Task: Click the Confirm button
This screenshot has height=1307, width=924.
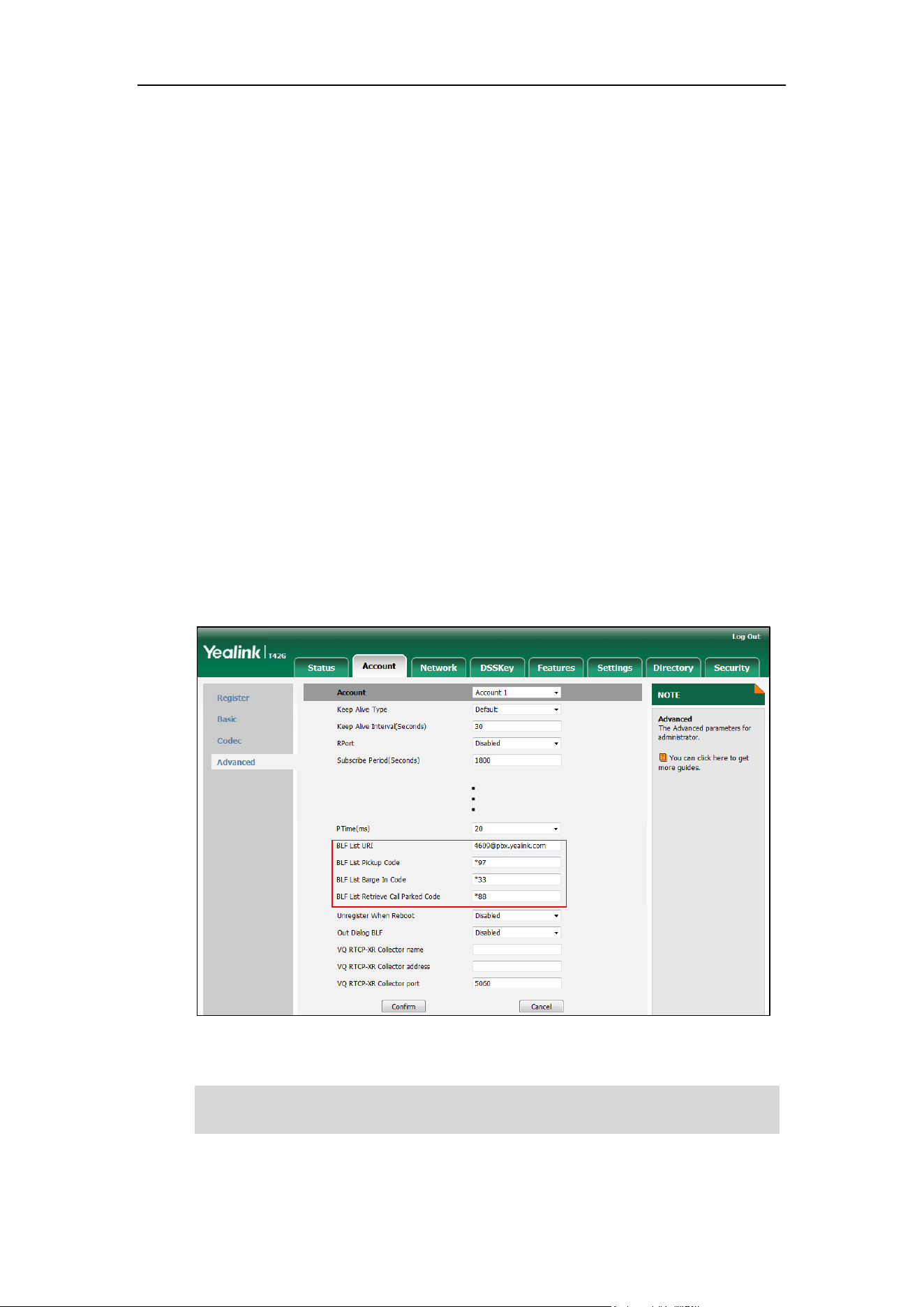Action: coord(403,1006)
